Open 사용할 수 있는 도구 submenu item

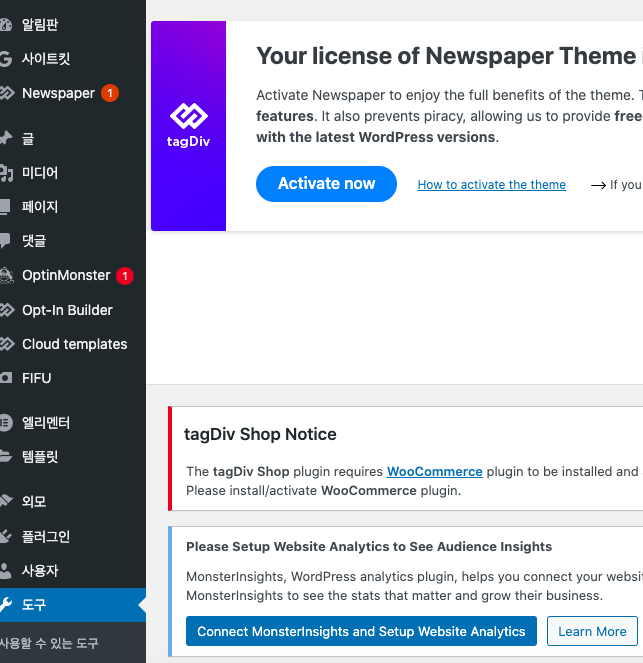[49, 643]
